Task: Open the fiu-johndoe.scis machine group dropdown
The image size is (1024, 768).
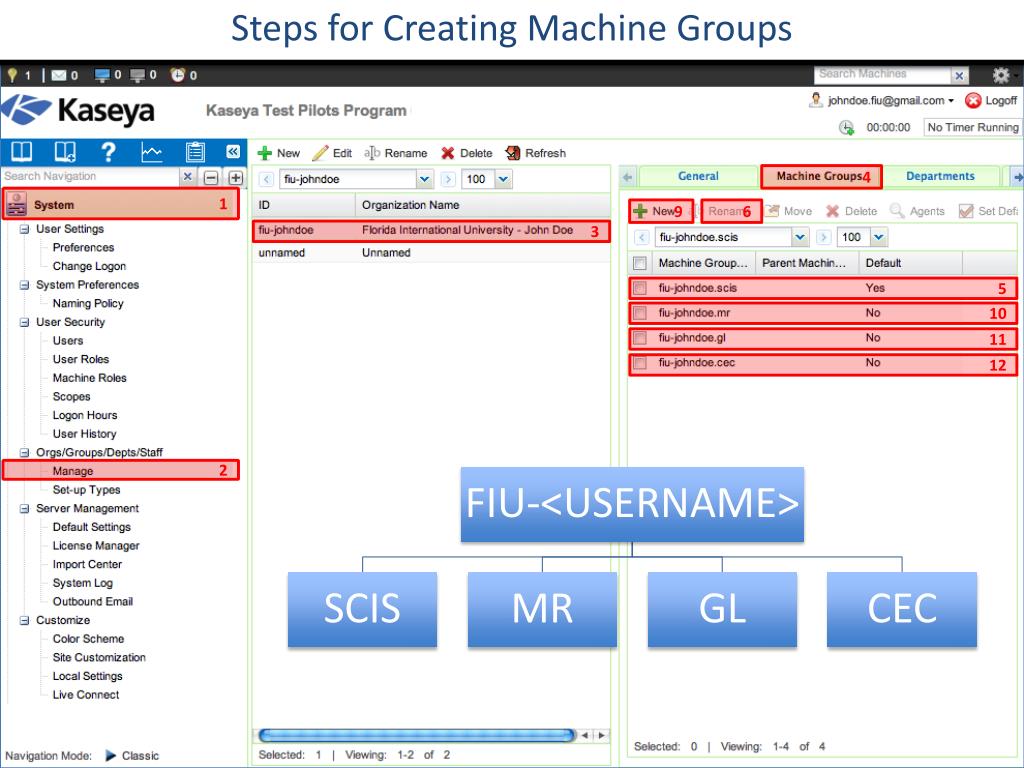Action: coord(799,237)
